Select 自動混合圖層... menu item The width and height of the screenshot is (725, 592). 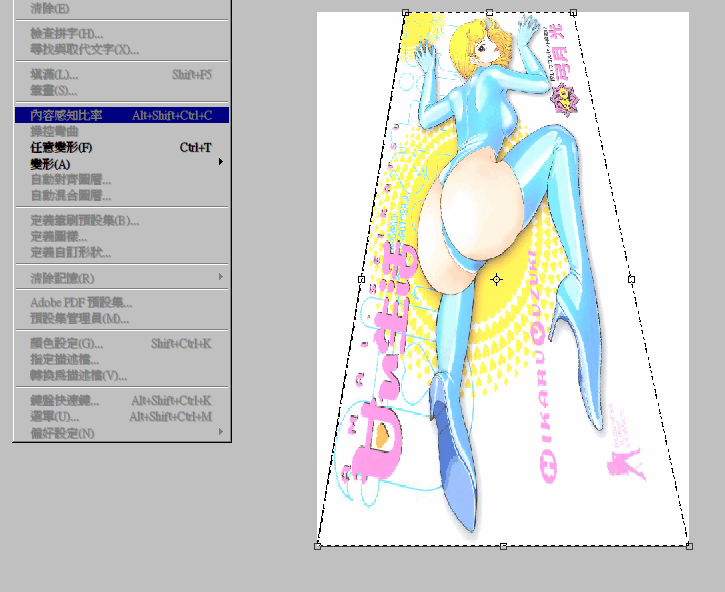122,195
